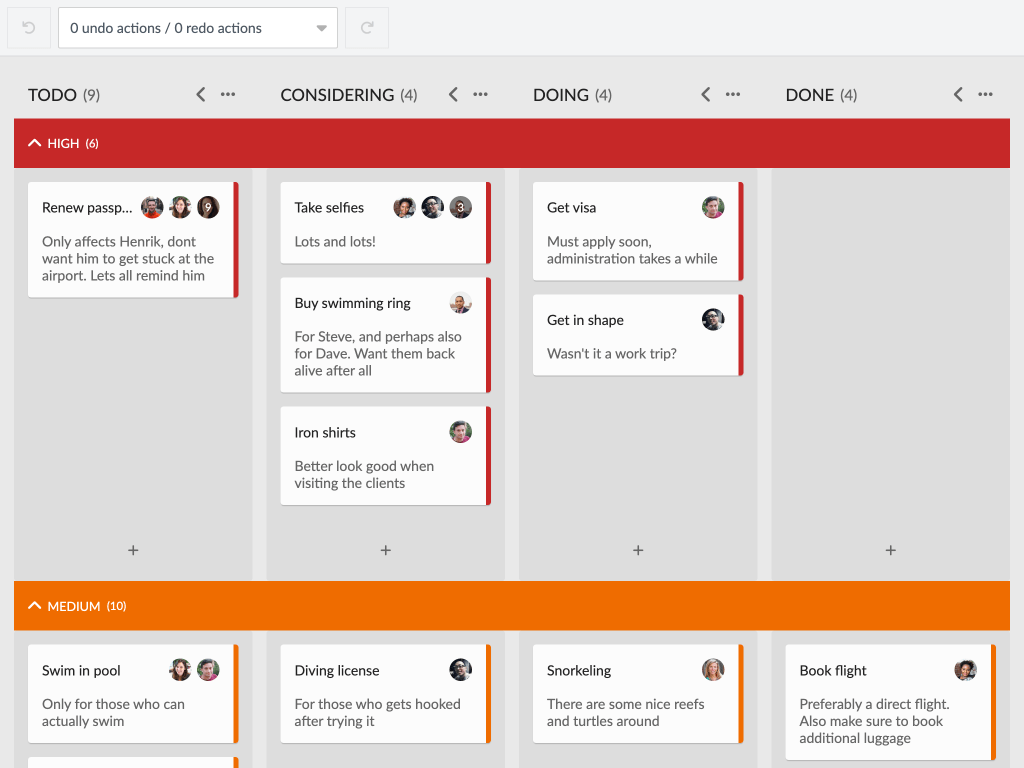Click 'Wasn't it a work trip?' text
Viewport: 1024px width, 768px height.
tap(612, 354)
